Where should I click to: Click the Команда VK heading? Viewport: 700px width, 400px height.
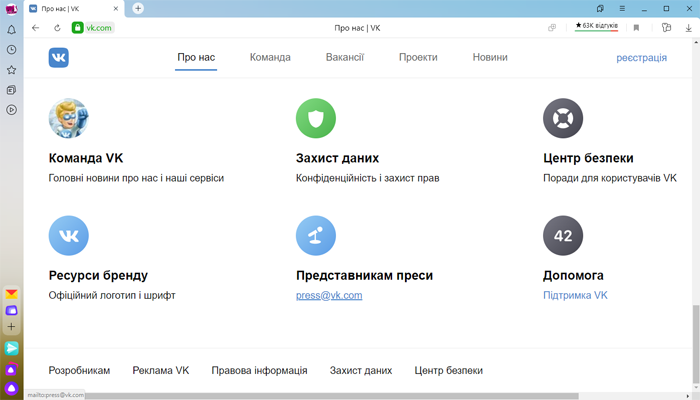point(86,158)
